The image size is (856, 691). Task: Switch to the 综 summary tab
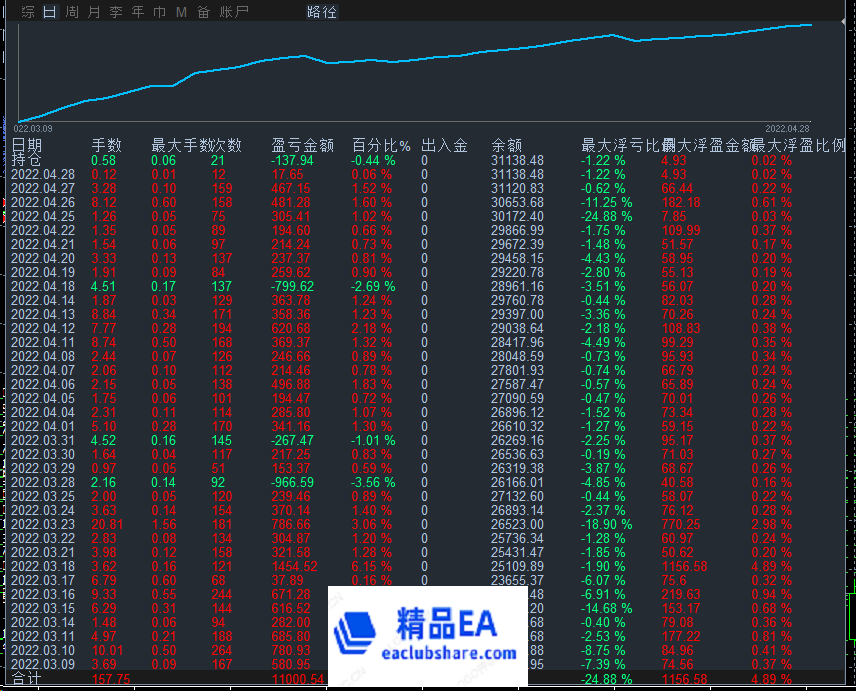pos(28,11)
